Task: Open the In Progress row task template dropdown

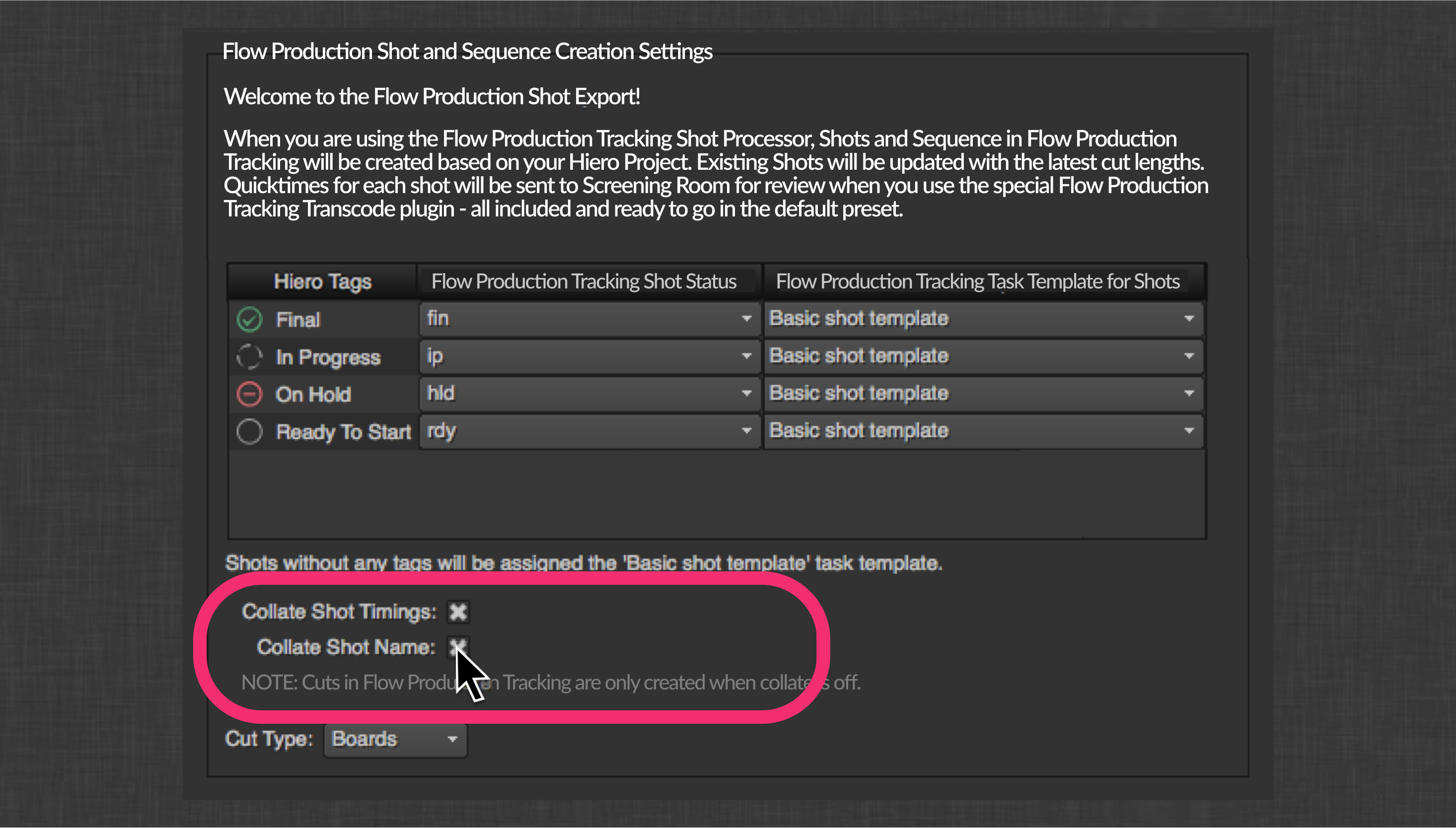Action: point(983,356)
